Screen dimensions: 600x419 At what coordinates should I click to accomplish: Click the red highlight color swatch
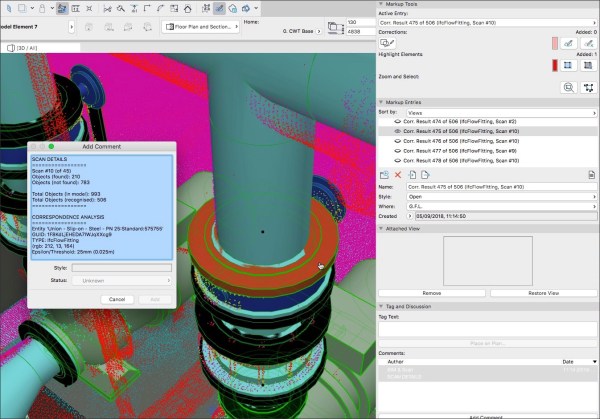coord(555,65)
